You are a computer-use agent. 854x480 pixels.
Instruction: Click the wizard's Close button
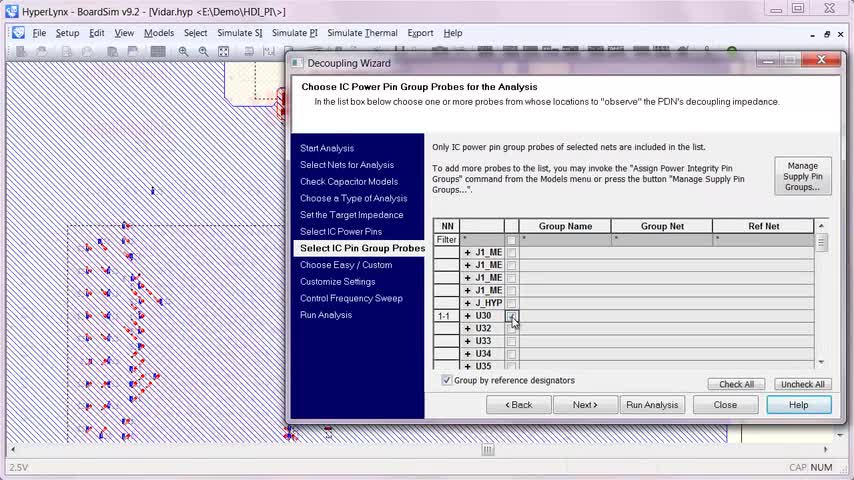(x=725, y=405)
